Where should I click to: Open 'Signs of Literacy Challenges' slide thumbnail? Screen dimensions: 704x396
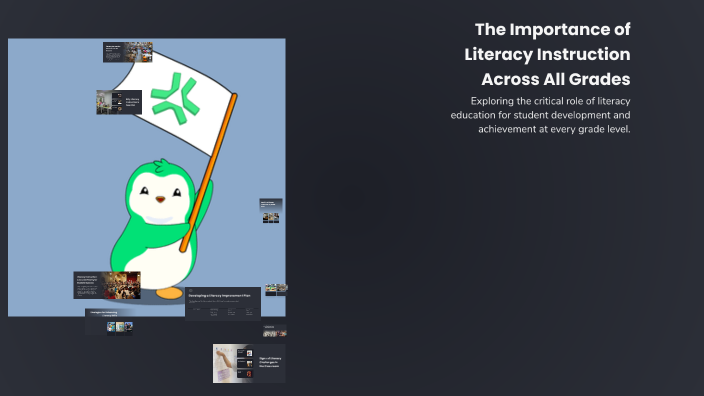(x=249, y=364)
